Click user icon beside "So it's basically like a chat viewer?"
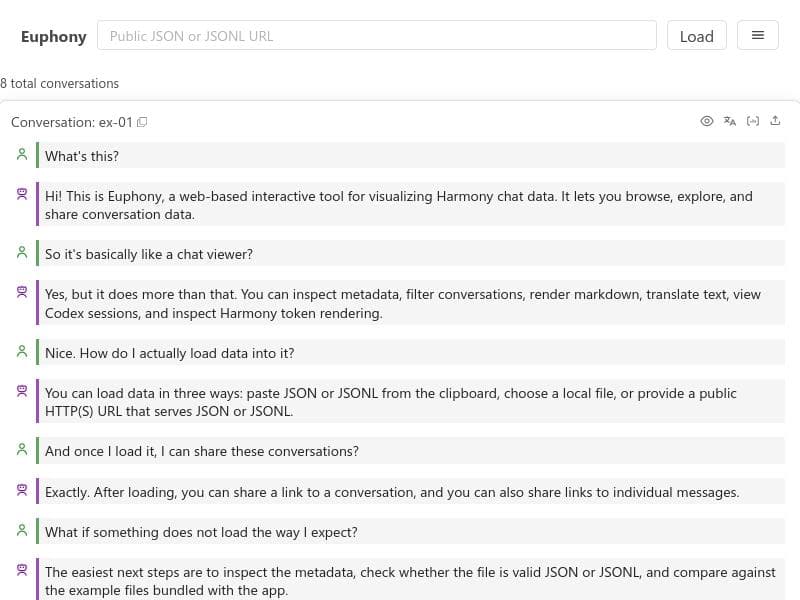 point(22,254)
